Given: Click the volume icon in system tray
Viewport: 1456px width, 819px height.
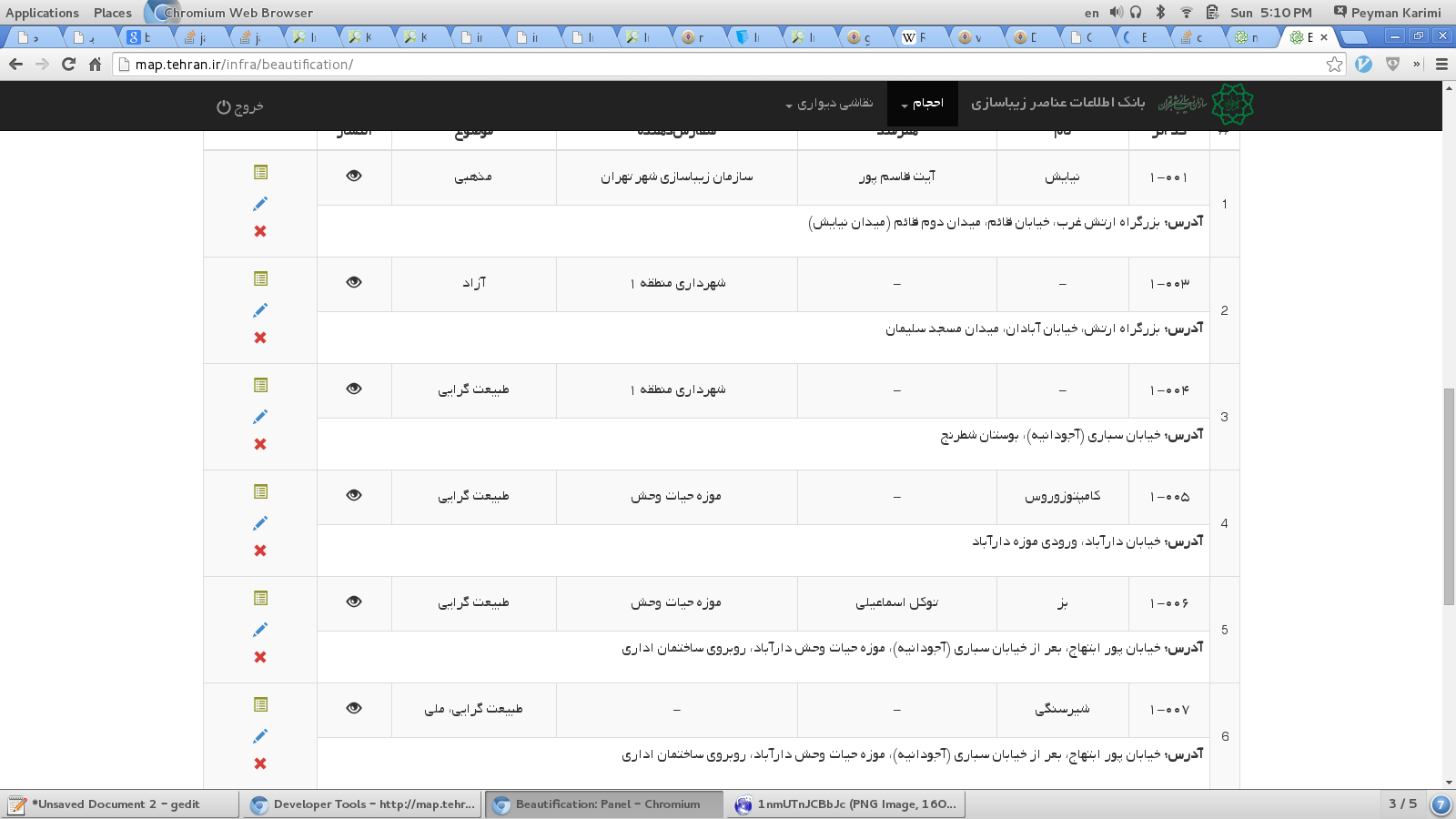Looking at the screenshot, I should point(1116,13).
